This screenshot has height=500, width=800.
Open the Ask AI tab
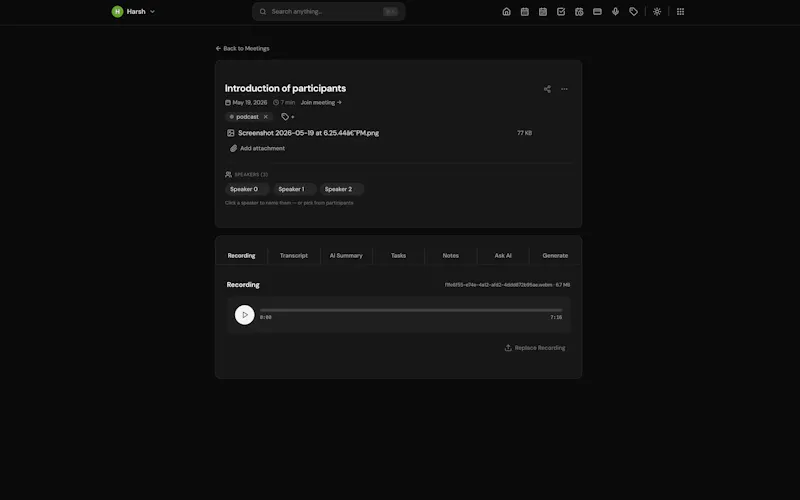tap(503, 256)
